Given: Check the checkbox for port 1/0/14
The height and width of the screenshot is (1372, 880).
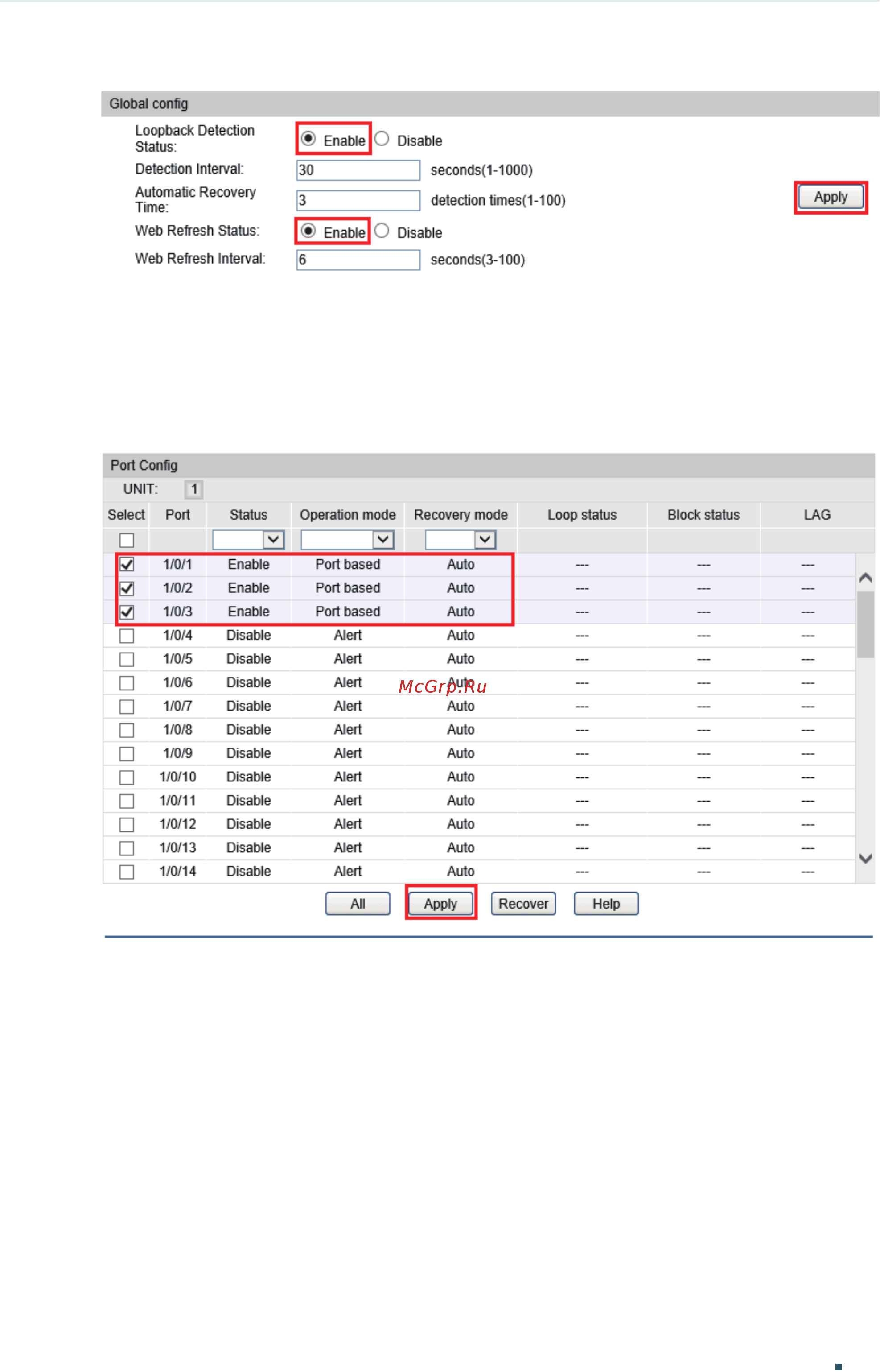Looking at the screenshot, I should [127, 872].
